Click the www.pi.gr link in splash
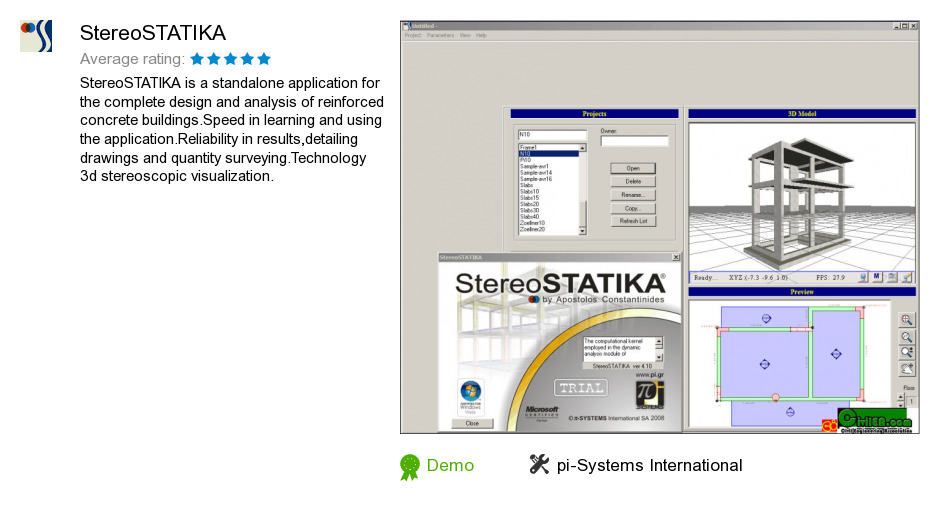Viewport: 940px width, 511px height. [x=649, y=374]
